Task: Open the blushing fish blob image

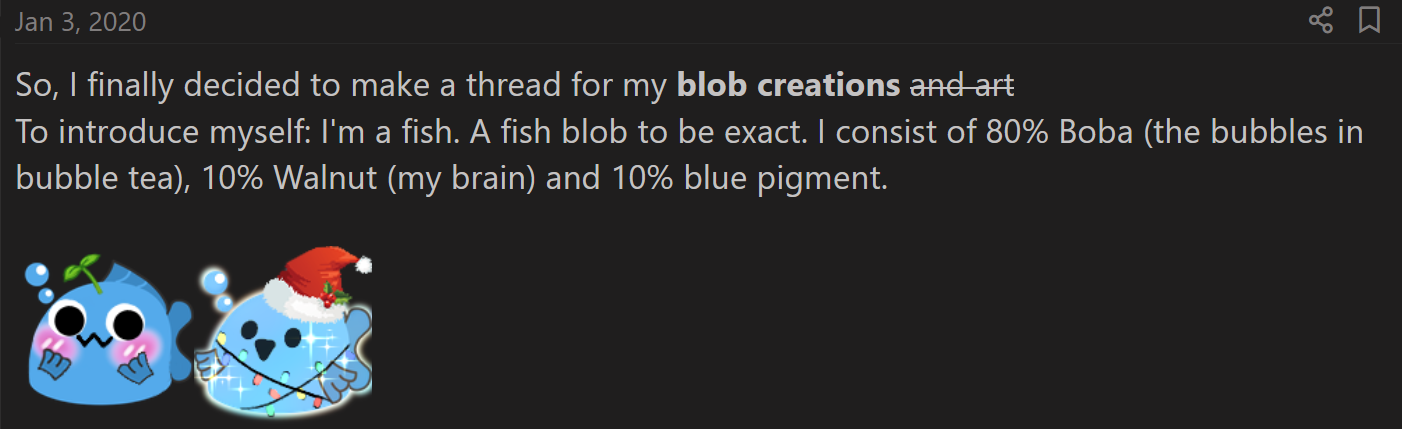Action: pos(107,331)
